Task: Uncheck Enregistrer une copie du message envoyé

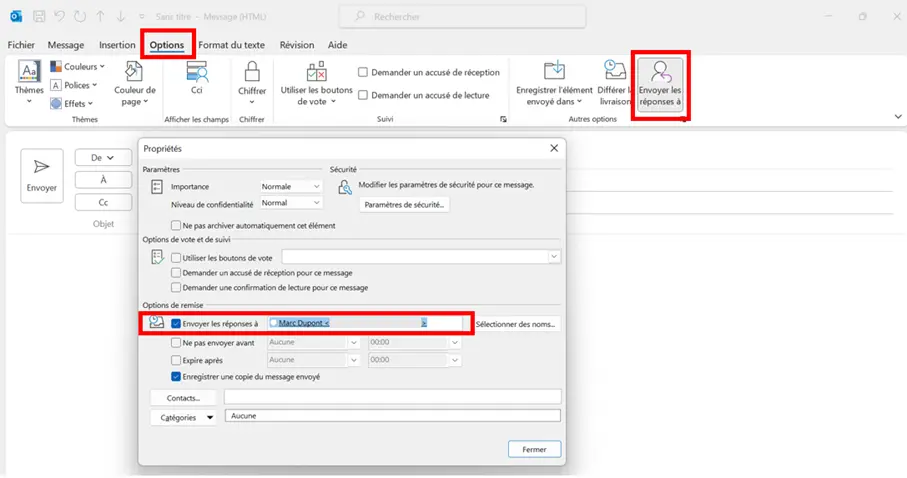Action: coord(176,377)
